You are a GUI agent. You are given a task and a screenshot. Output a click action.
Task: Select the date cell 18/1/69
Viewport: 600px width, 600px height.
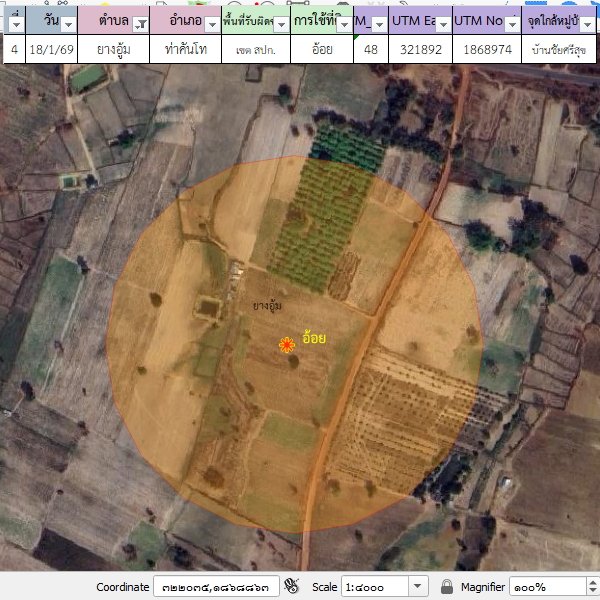click(51, 49)
